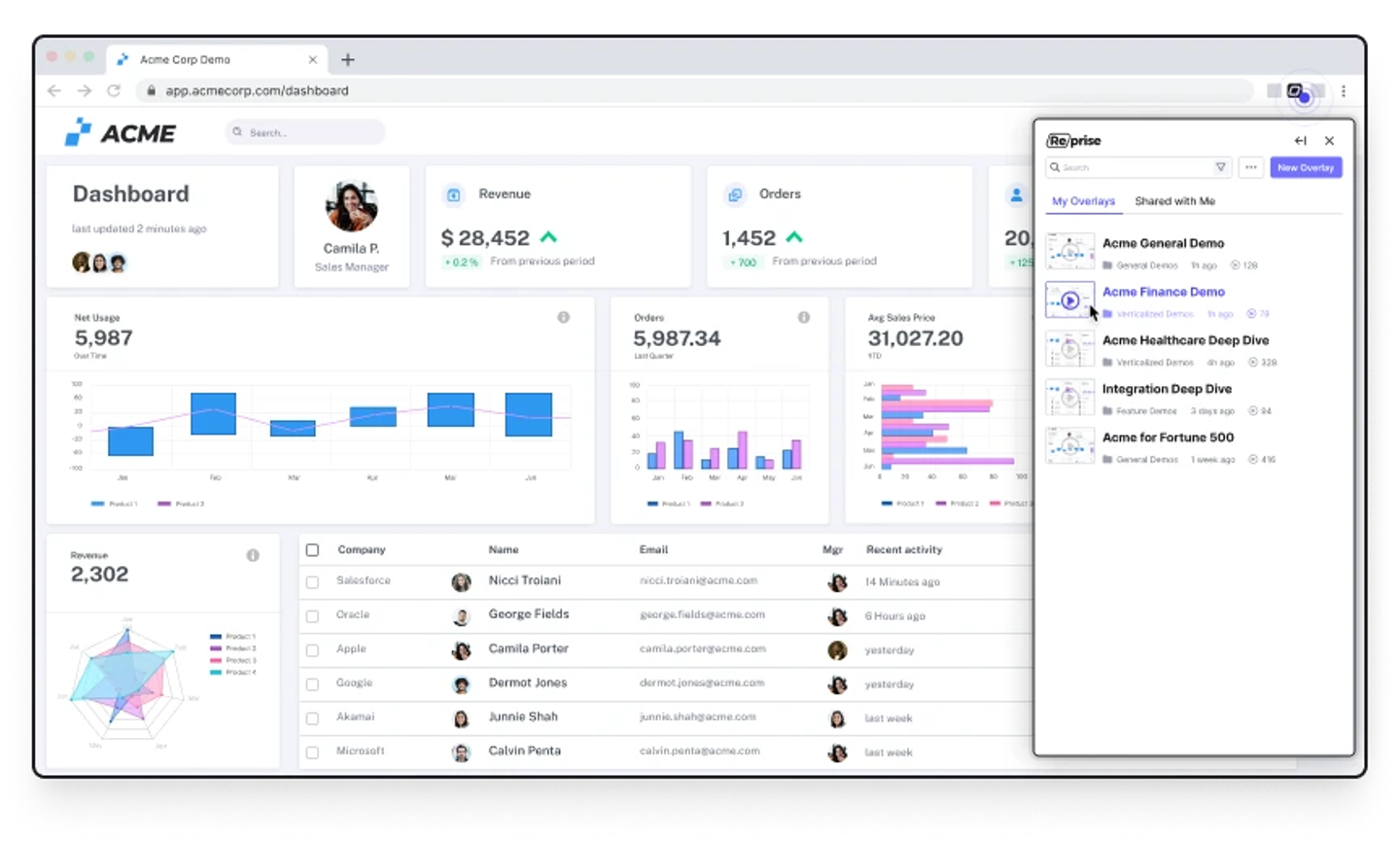Click Junnie Shah's name
Image resolution: width=1400 pixels, height=843 pixels.
coord(523,717)
